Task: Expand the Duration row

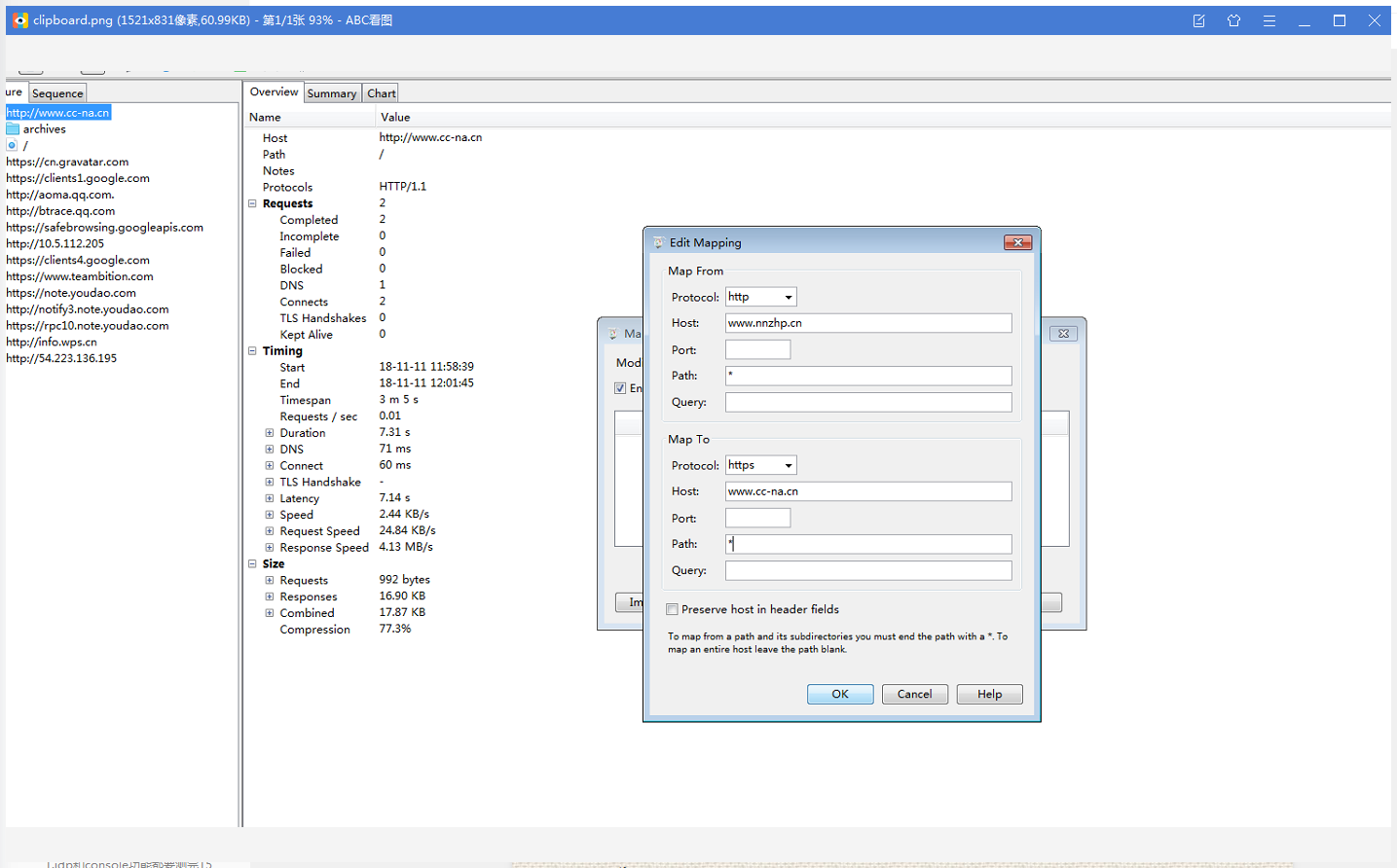Action: [x=270, y=433]
